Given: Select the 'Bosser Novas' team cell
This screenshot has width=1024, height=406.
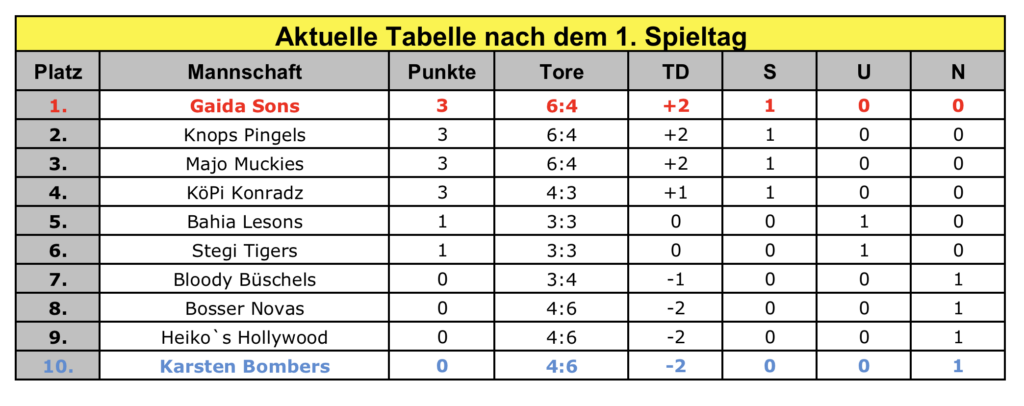Looking at the screenshot, I should (x=245, y=307).
